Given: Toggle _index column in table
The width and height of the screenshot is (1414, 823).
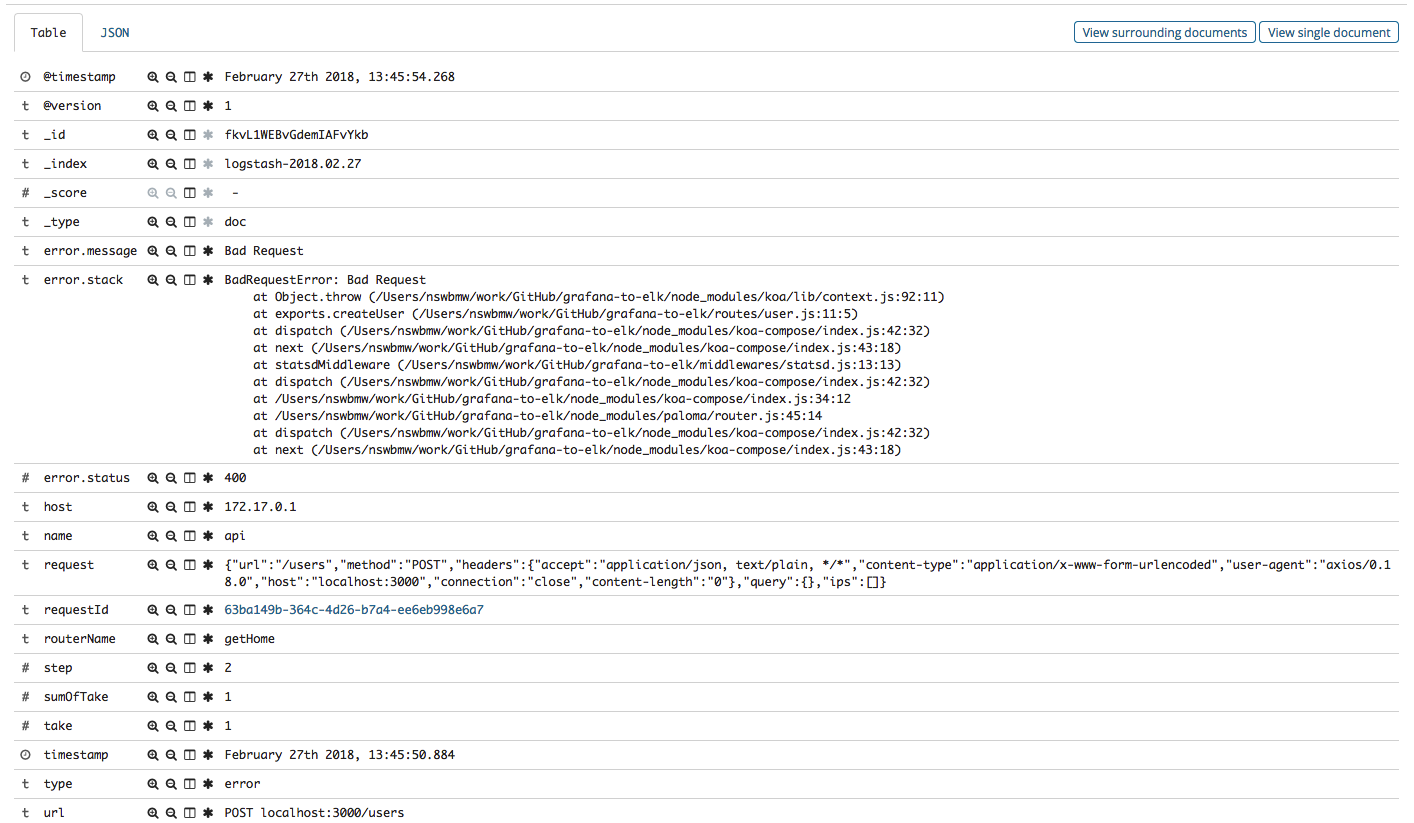Looking at the screenshot, I should click(189, 164).
